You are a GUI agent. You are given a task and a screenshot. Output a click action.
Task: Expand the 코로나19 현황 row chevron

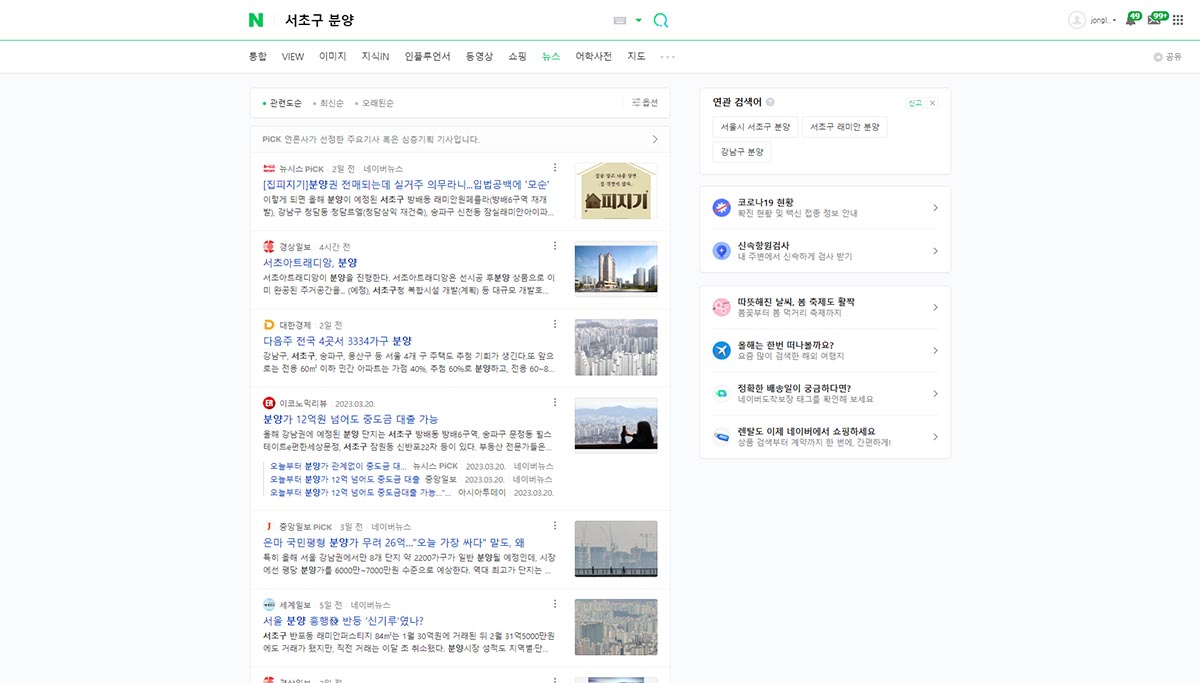coord(935,207)
